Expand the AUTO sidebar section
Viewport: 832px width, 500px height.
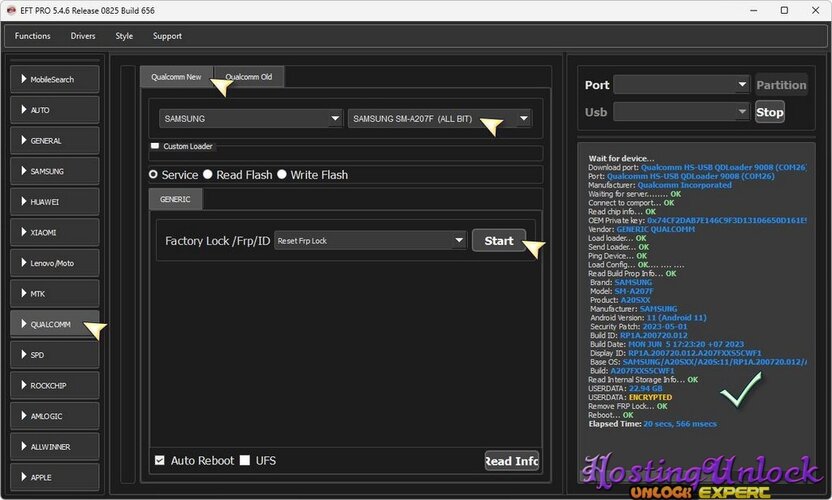click(54, 110)
